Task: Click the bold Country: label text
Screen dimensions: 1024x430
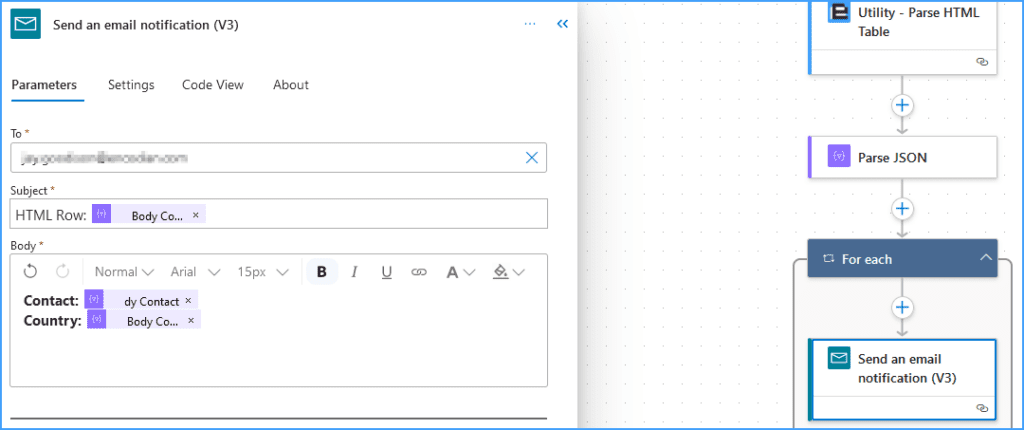Action: 52,321
